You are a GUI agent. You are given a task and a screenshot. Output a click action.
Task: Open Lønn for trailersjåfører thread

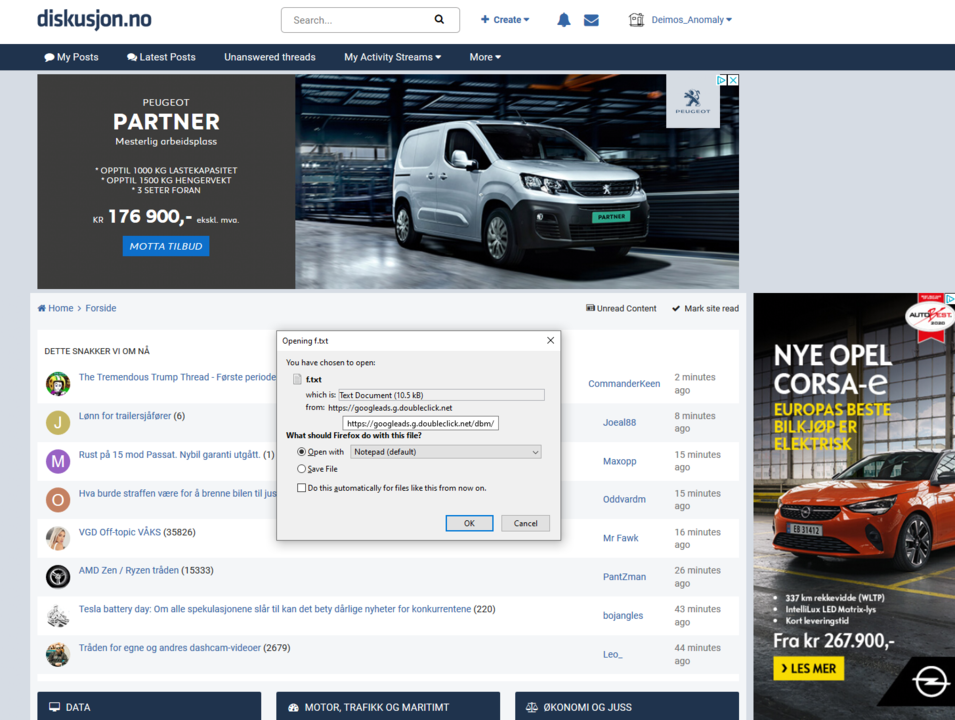(125, 416)
